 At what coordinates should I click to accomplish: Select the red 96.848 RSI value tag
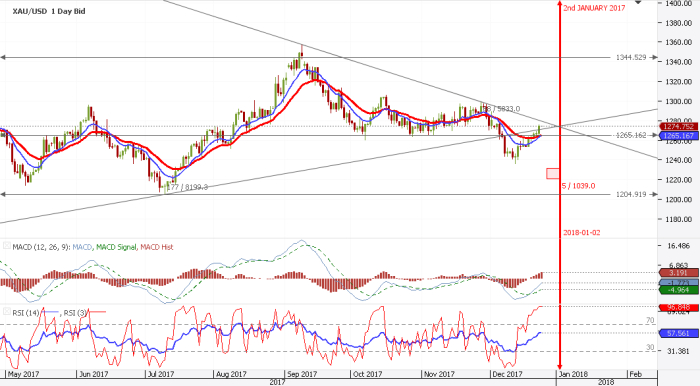(678, 307)
